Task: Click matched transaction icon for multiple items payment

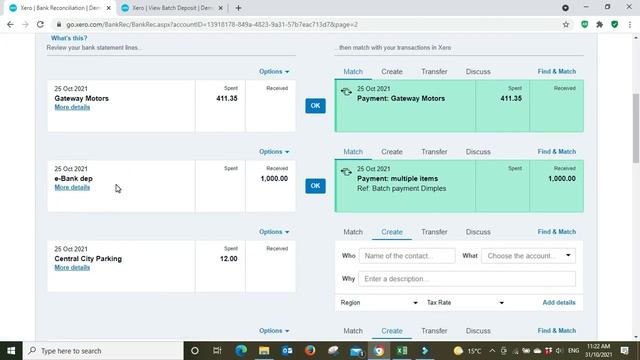Action: (346, 172)
